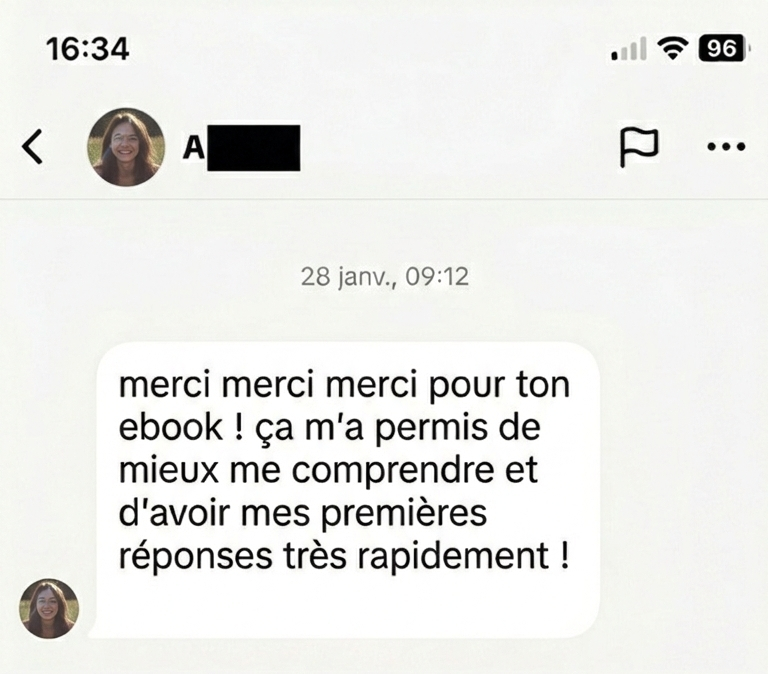Select the 28 janv., 09:12 timestamp
This screenshot has height=674, width=768.
point(384,277)
